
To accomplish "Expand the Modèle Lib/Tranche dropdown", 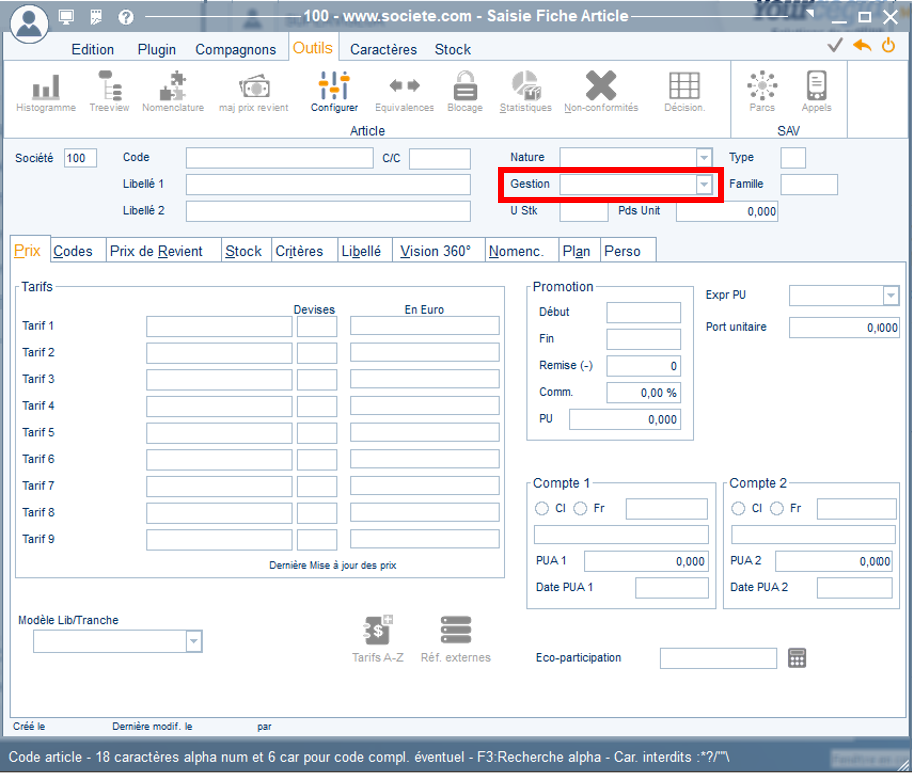I will [194, 642].
